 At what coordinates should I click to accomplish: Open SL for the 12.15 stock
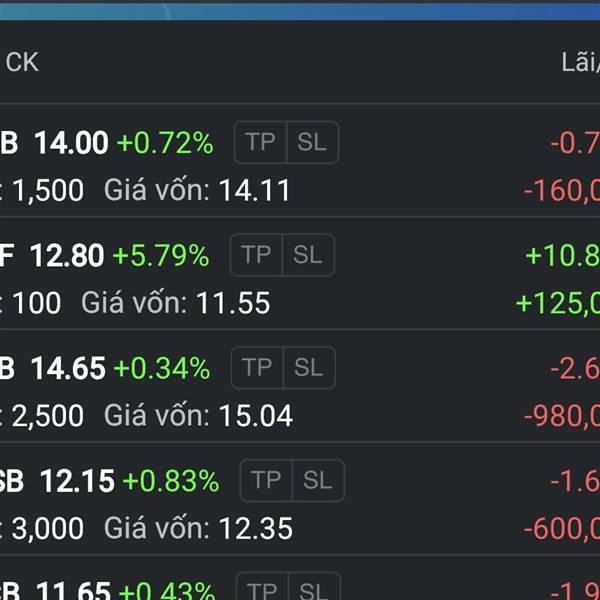tap(318, 481)
